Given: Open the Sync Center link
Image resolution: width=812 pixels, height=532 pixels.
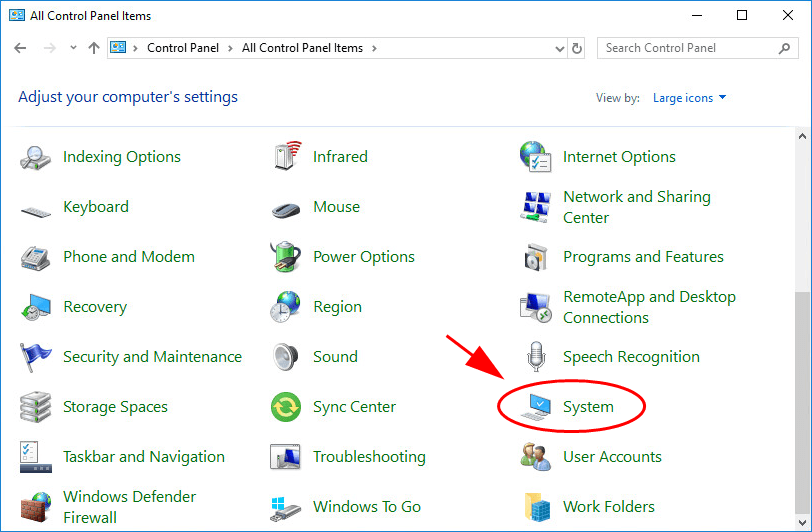Looking at the screenshot, I should [354, 407].
